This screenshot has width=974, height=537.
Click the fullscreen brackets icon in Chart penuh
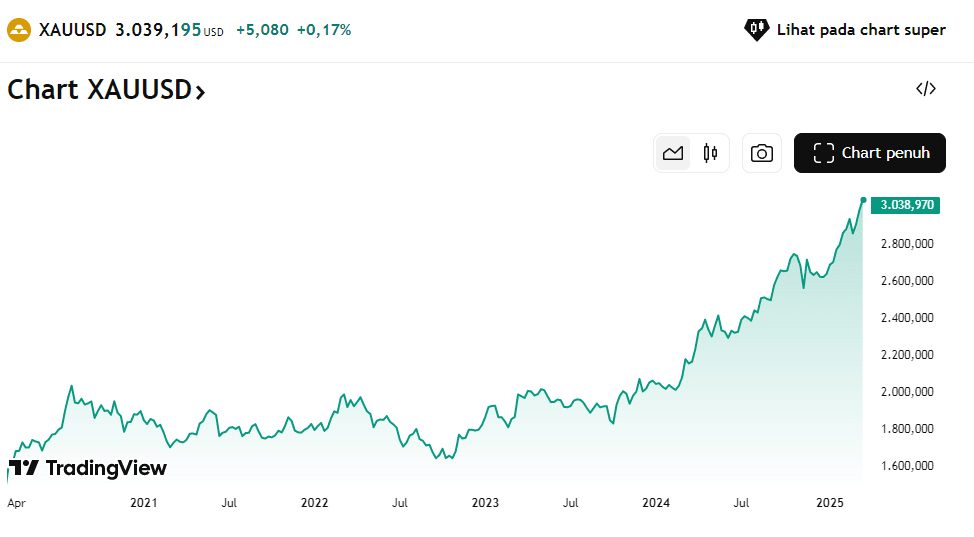823,153
